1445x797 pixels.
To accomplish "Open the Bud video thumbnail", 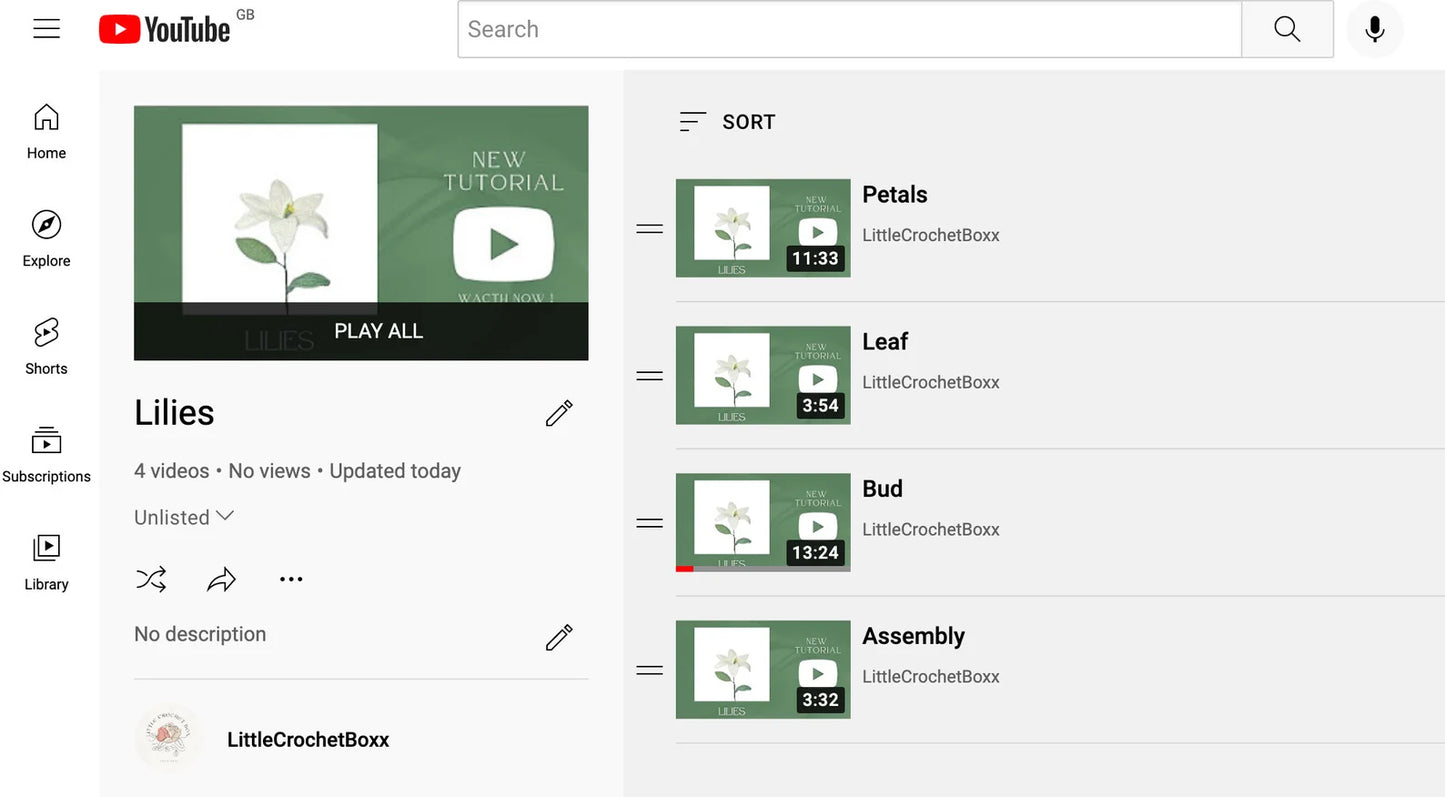I will coord(763,522).
